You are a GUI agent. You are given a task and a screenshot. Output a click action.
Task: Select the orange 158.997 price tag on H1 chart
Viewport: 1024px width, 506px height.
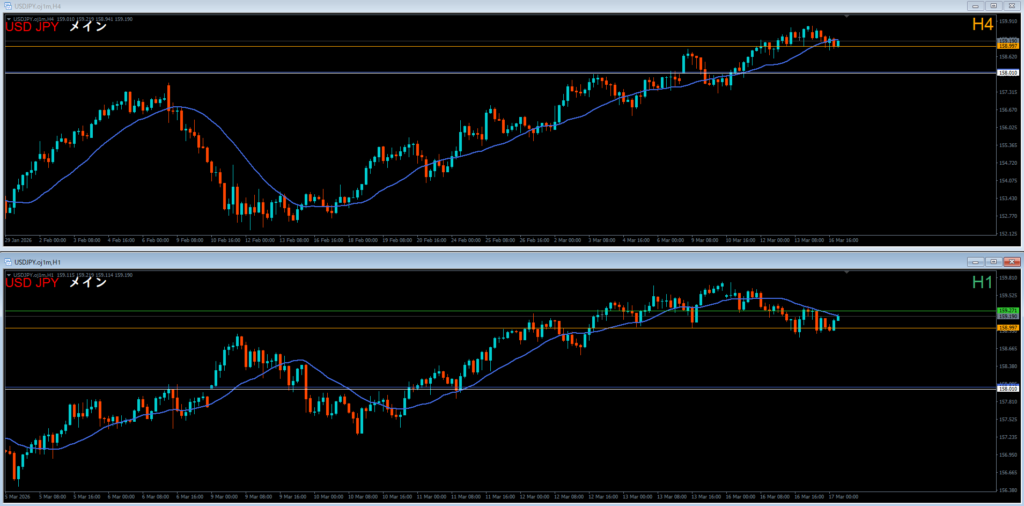click(1007, 328)
